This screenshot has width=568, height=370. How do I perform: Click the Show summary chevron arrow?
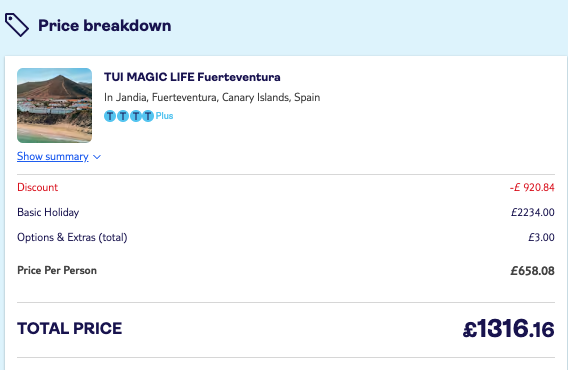[x=97, y=157]
